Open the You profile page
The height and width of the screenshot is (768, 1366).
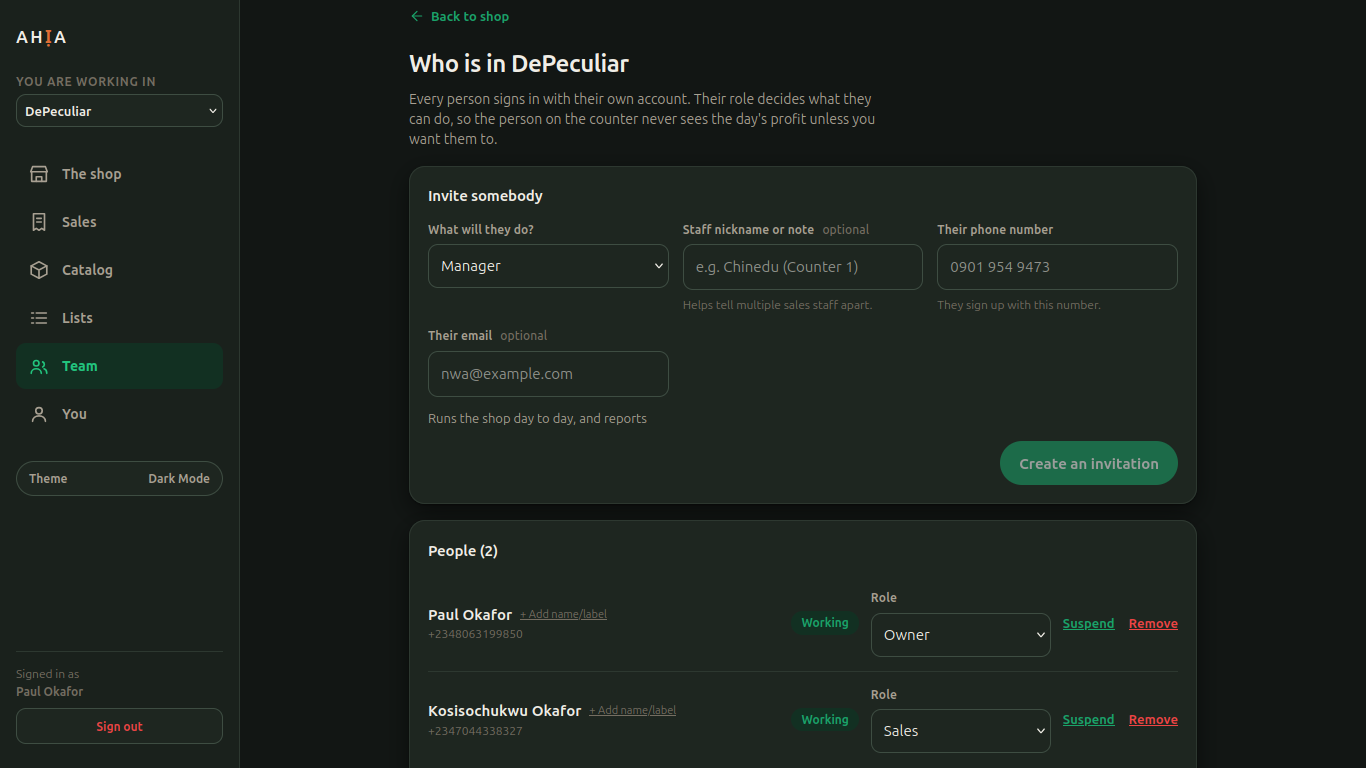119,414
